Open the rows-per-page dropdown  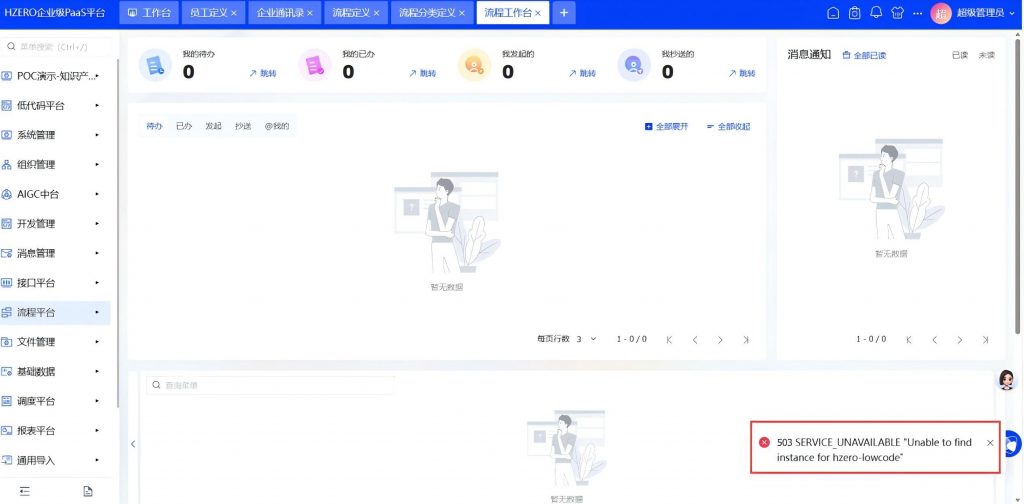586,339
